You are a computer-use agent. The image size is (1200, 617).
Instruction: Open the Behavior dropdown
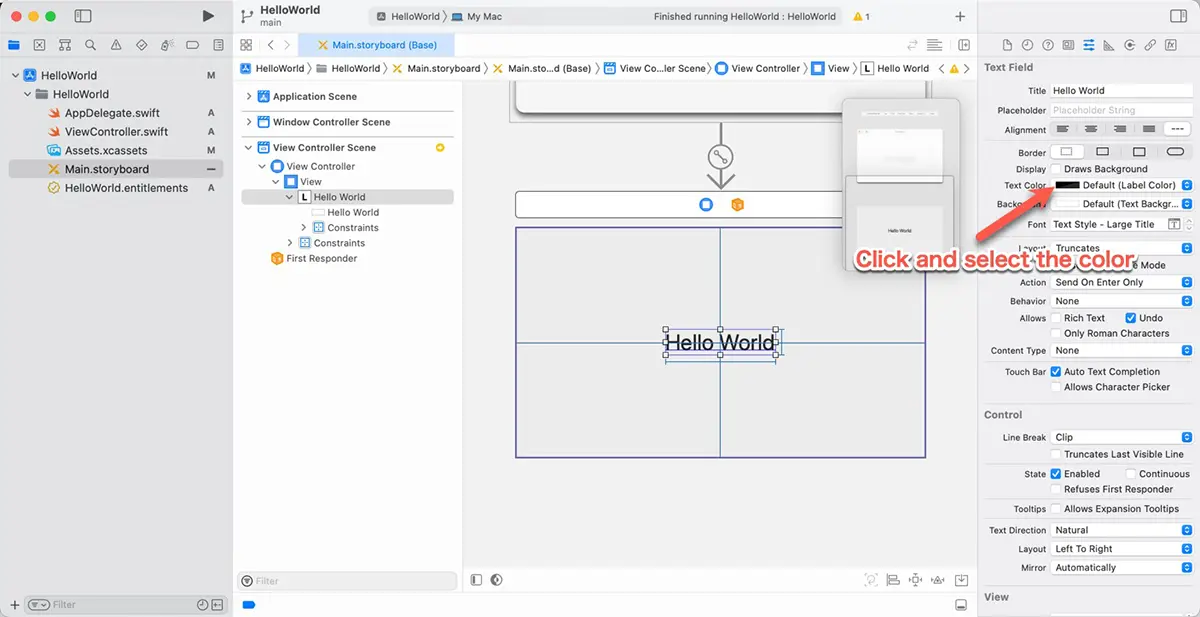tap(1122, 301)
